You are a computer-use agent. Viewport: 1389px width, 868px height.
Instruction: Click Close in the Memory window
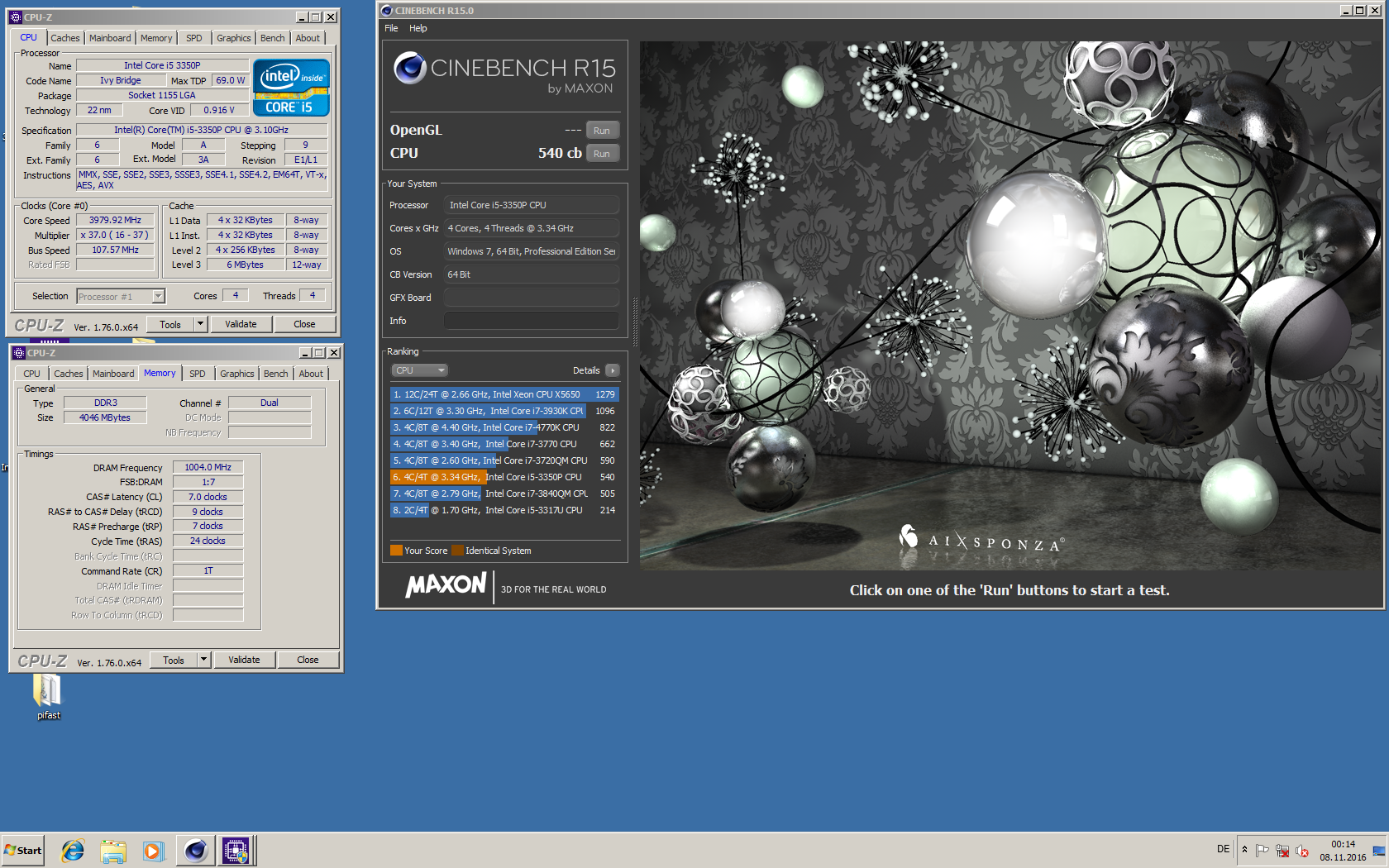308,660
